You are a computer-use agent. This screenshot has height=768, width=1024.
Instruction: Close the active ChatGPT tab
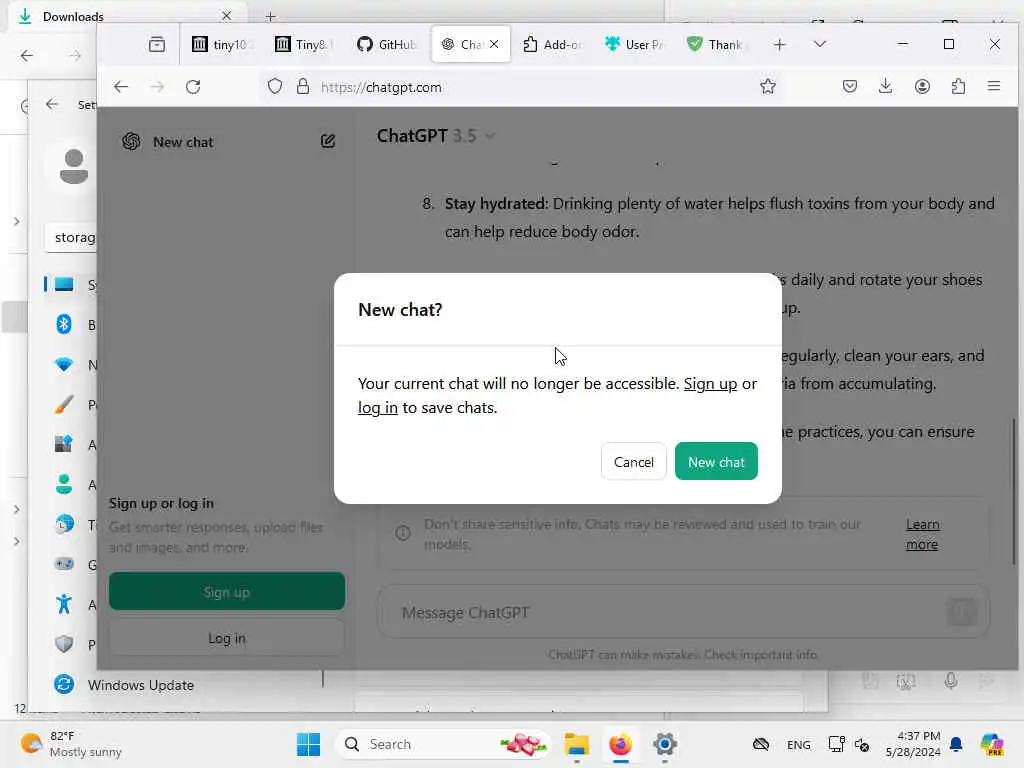(x=494, y=44)
